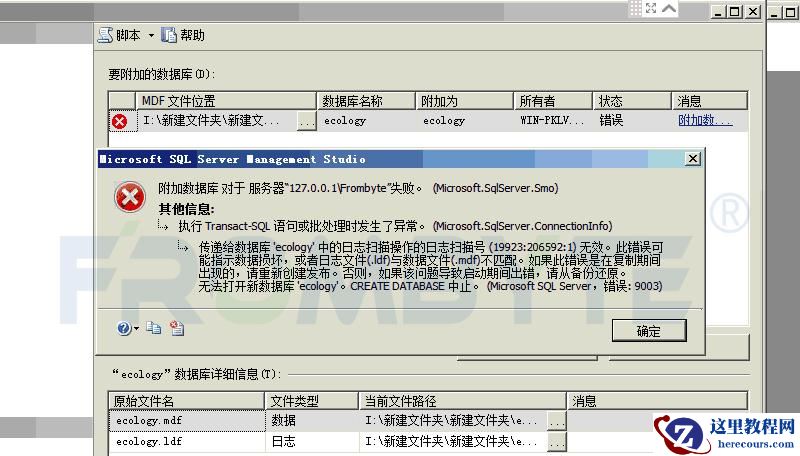Image resolution: width=800 pixels, height=456 pixels.
Task: Open the dropdown arrow beside dialog help icon
Action: (x=136, y=328)
